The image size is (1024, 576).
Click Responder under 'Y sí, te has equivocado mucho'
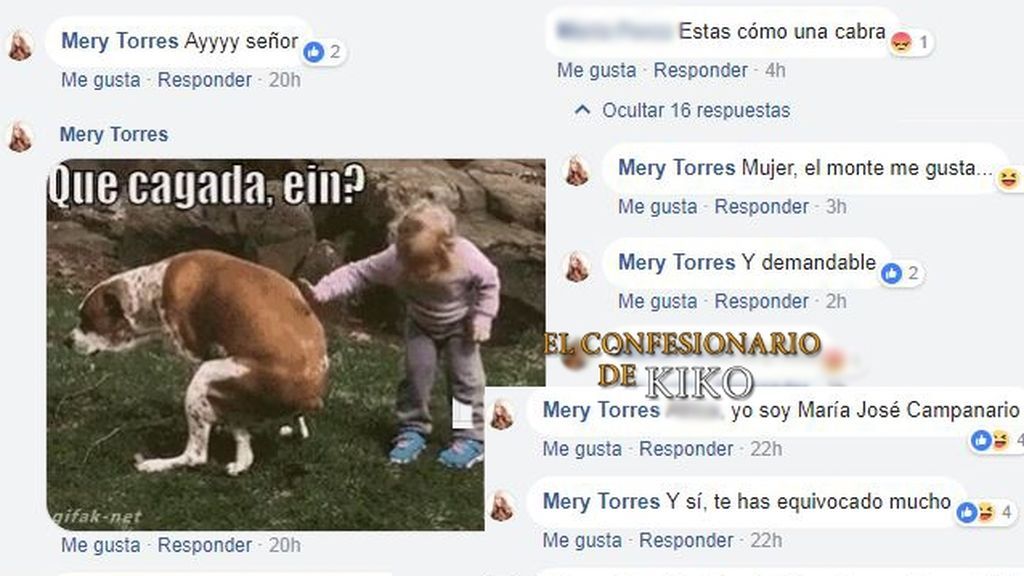coord(686,540)
